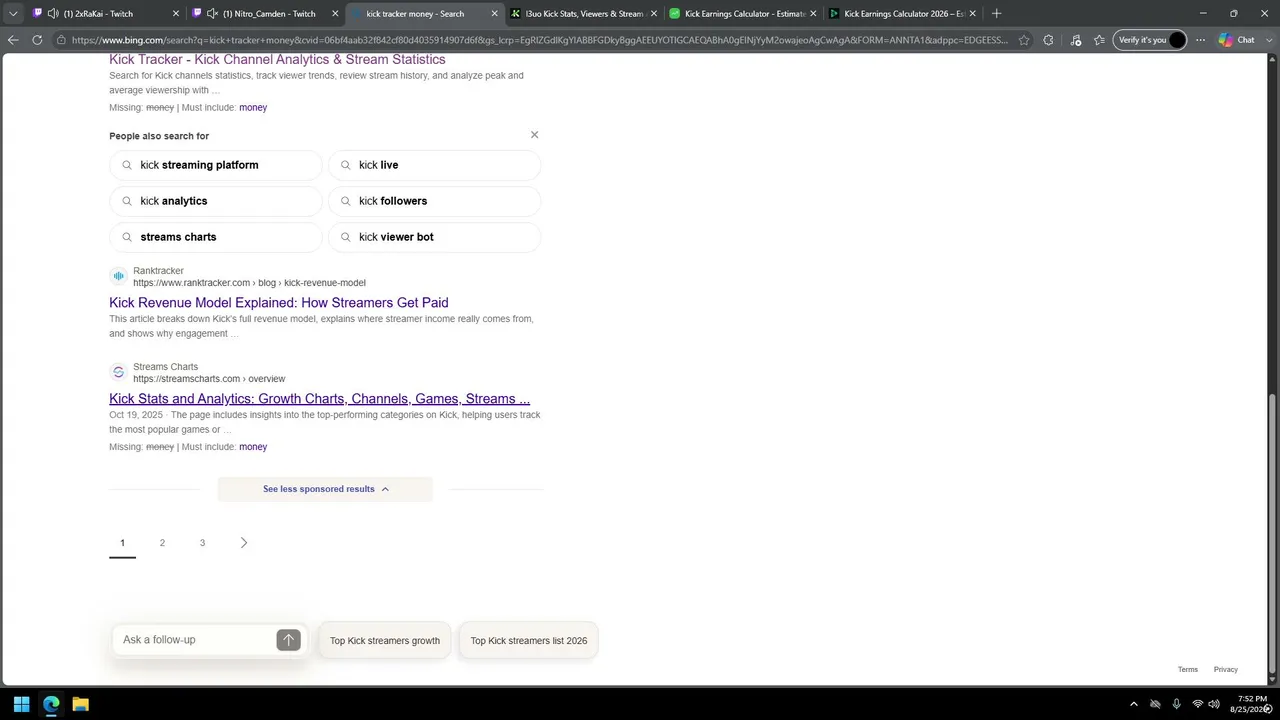The width and height of the screenshot is (1280, 720).
Task: Open the favorites list icon
Action: coord(1099,40)
